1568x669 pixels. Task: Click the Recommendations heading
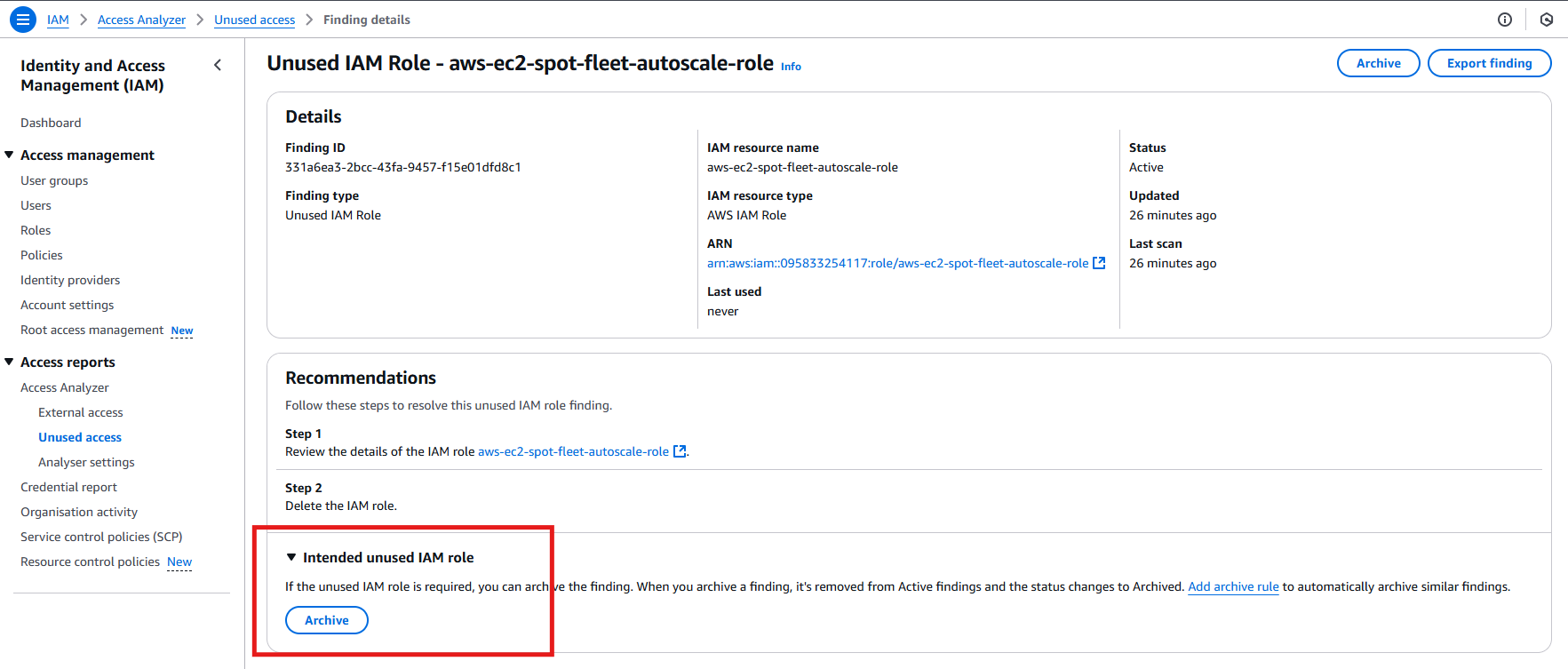(361, 378)
